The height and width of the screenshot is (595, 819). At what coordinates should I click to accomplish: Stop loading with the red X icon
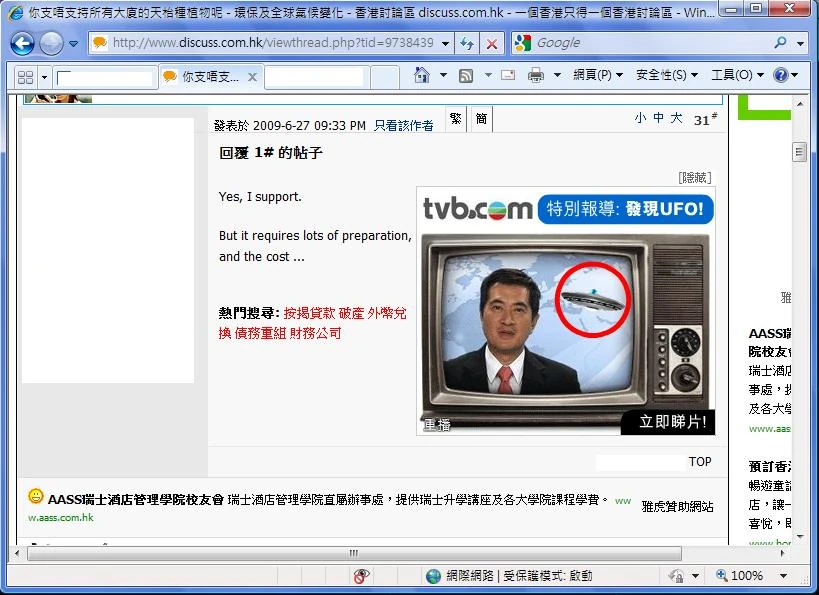pos(492,43)
